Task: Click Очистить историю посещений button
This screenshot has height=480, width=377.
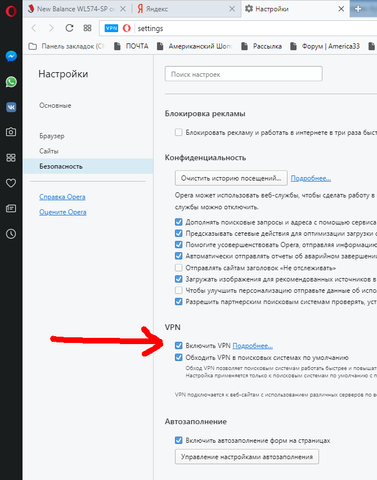Action: click(231, 178)
